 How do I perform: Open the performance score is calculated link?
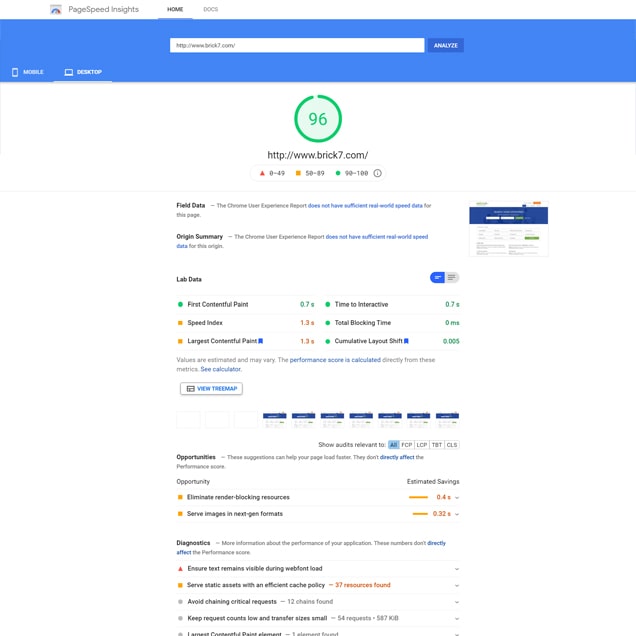335,360
